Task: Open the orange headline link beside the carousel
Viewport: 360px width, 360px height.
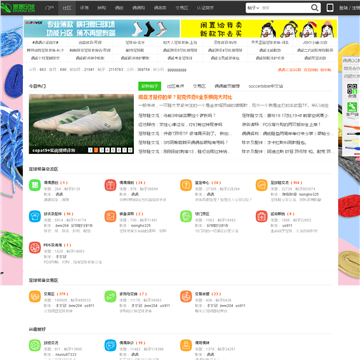Action: 185,97
